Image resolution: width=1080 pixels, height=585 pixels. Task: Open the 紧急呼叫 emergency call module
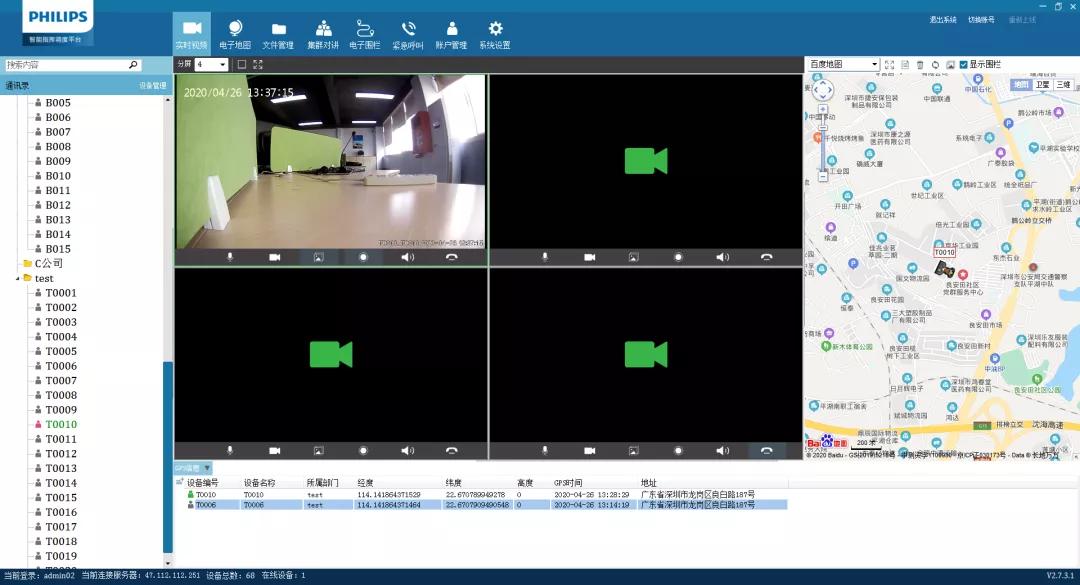tap(408, 33)
